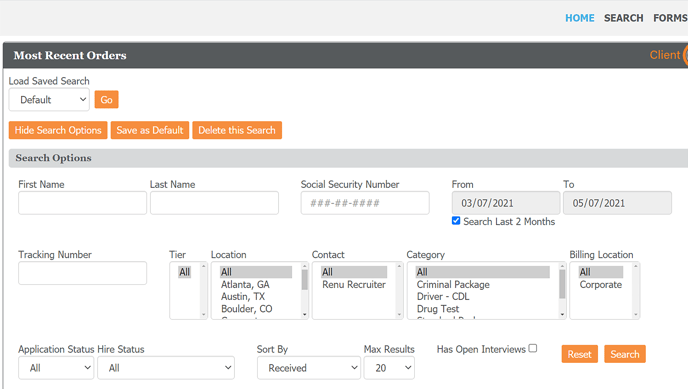Image resolution: width=688 pixels, height=389 pixels.
Task: Select Austin, TX in Location list
Action: tap(243, 296)
